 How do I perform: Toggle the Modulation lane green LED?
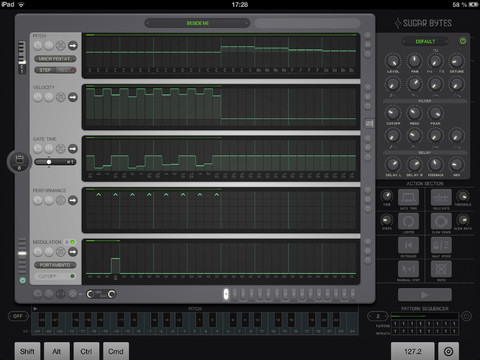tap(72, 242)
